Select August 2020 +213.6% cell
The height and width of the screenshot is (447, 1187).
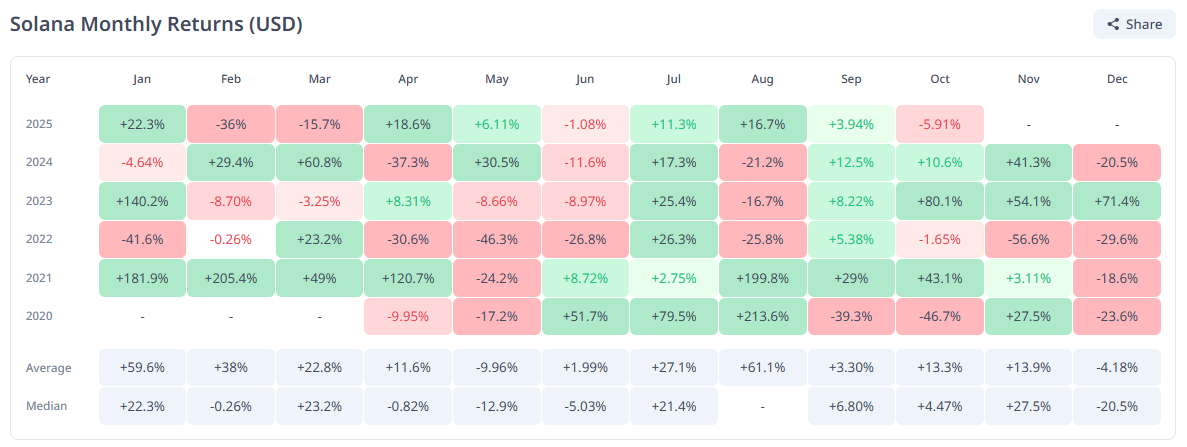point(762,316)
